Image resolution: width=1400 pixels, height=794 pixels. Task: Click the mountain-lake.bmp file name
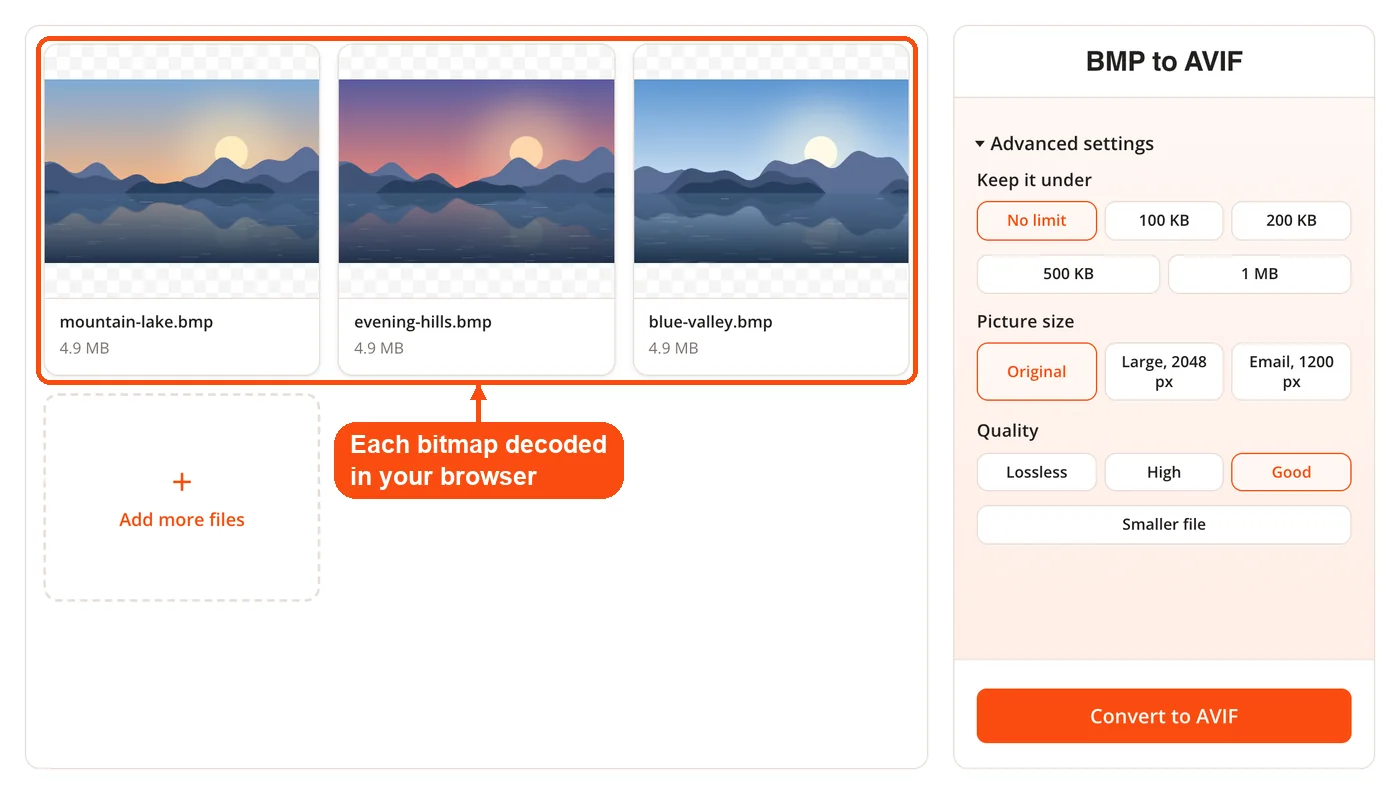tap(136, 322)
